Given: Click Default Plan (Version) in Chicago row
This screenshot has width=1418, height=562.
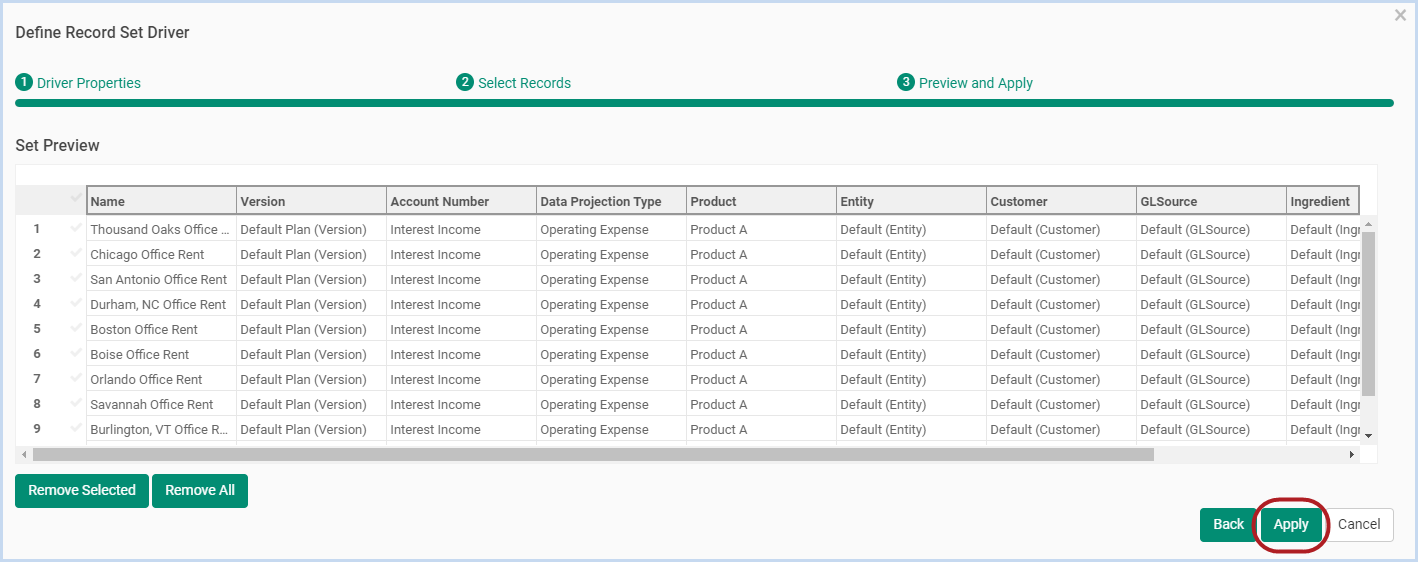Looking at the screenshot, I should 311,254.
